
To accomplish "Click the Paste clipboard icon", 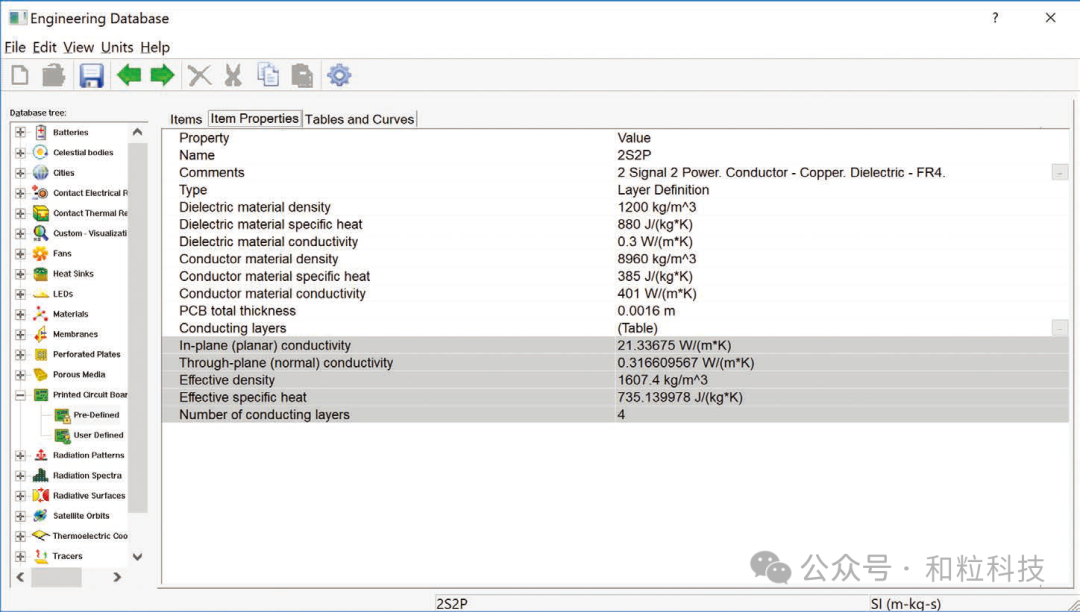I will (x=302, y=75).
